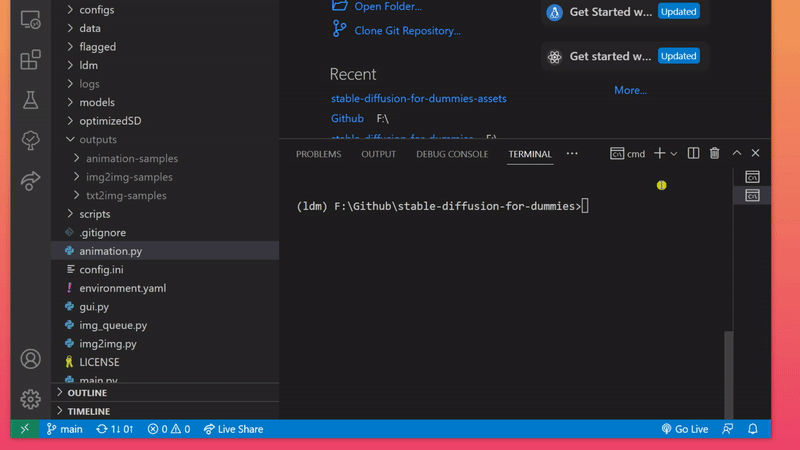Focus the terminal command prompt
This screenshot has height=450, width=800.
pos(442,206)
